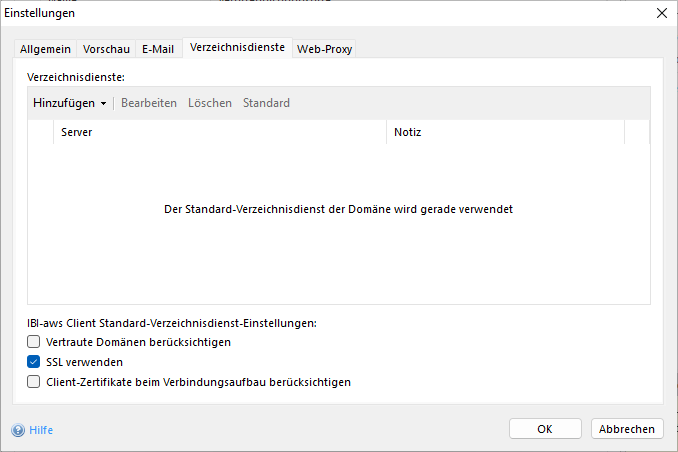
Task: Sort by the Server column header
Action: (x=220, y=132)
